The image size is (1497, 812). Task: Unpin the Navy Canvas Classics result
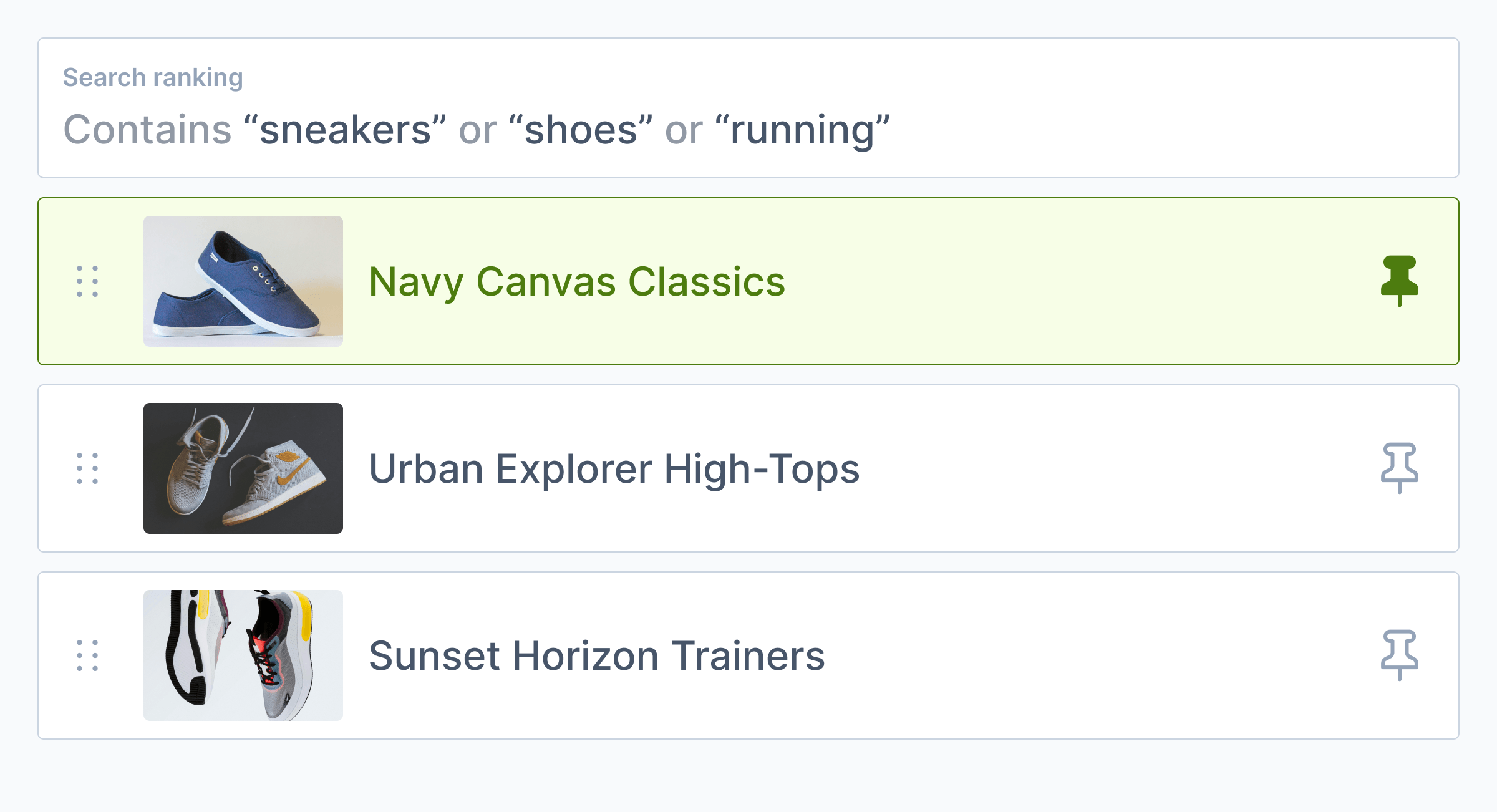(1399, 281)
